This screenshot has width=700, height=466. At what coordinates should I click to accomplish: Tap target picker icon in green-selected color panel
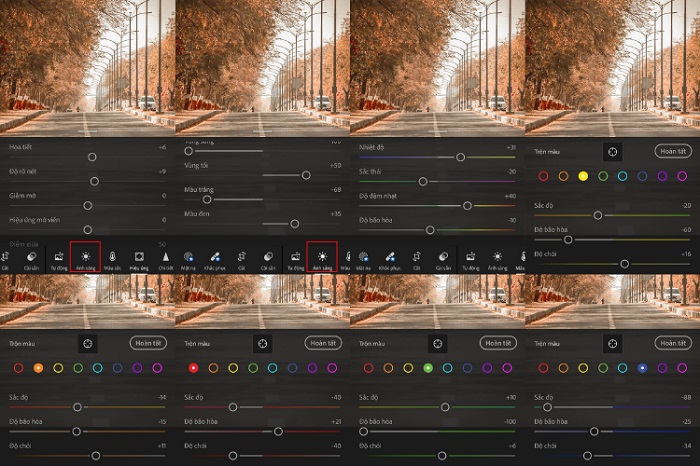[437, 343]
